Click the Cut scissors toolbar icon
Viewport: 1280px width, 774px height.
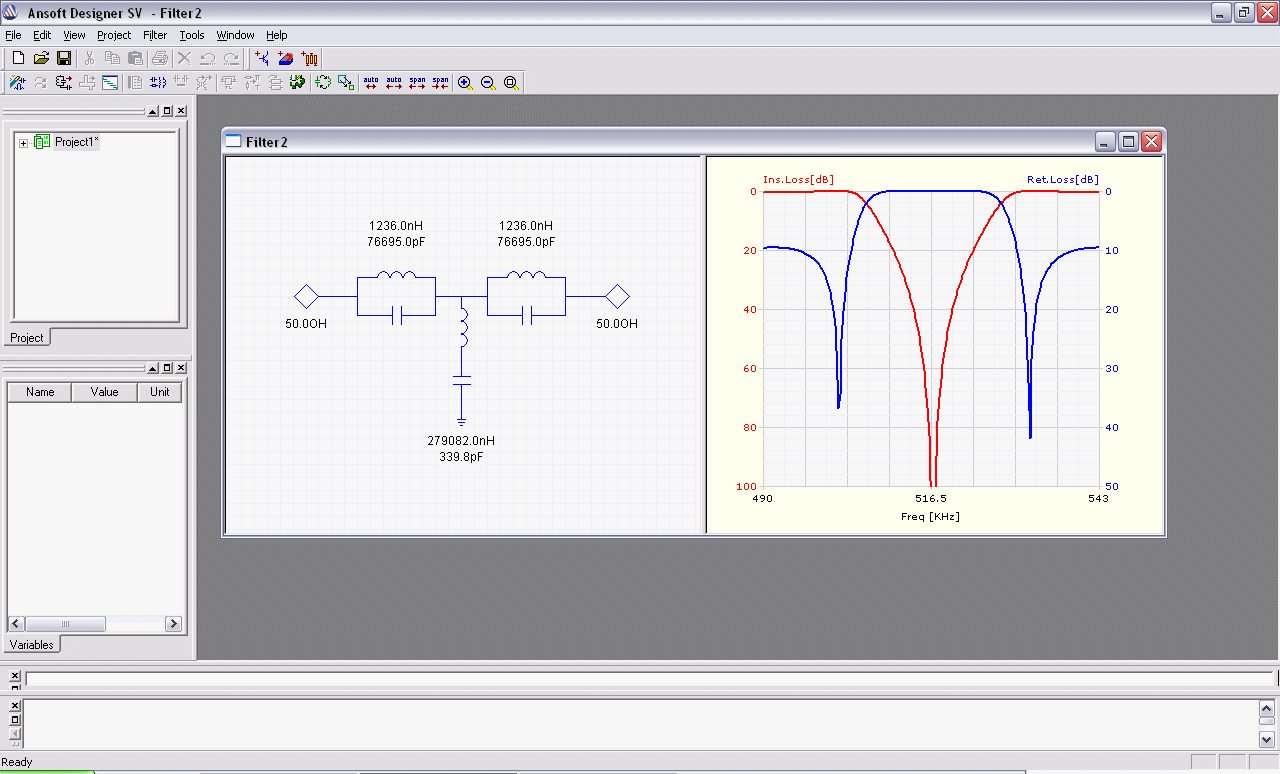tap(88, 58)
